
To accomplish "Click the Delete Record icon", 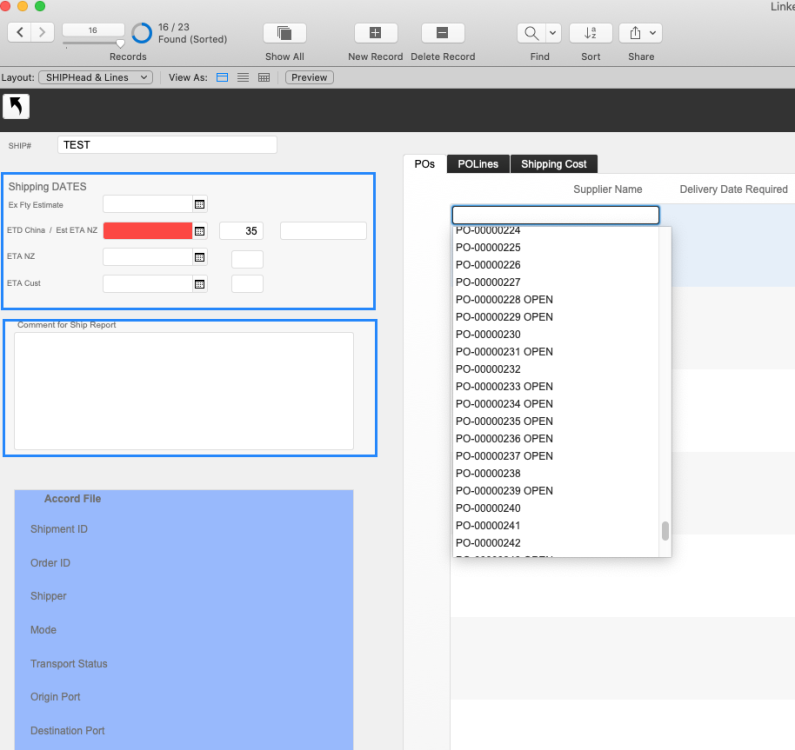I will (x=443, y=33).
